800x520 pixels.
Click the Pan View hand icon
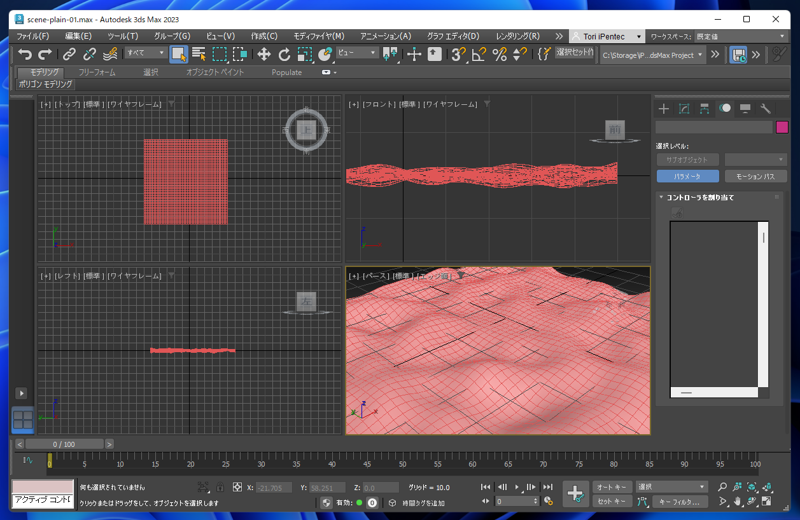(737, 502)
